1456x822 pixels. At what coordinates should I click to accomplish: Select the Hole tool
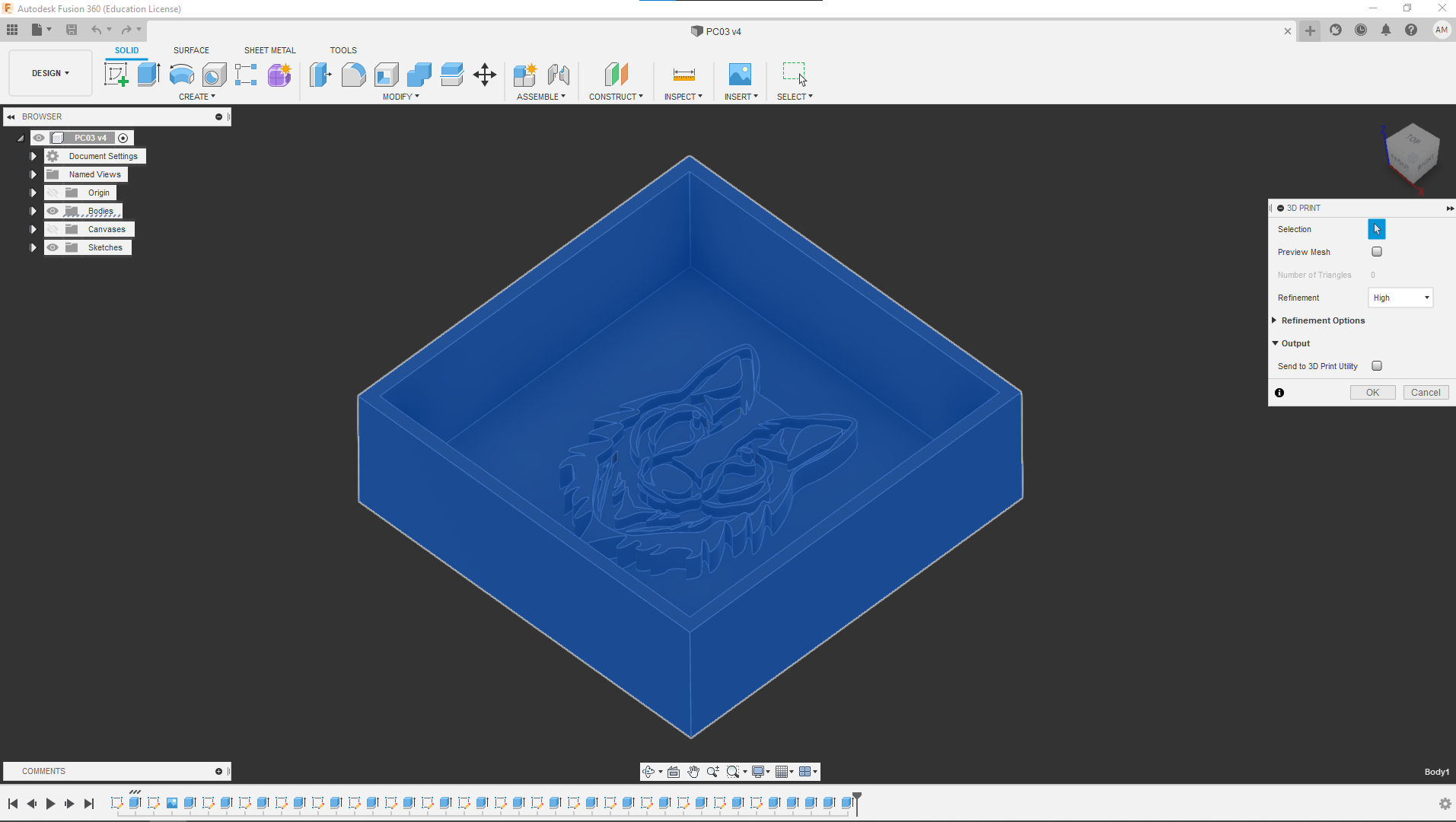(x=214, y=75)
